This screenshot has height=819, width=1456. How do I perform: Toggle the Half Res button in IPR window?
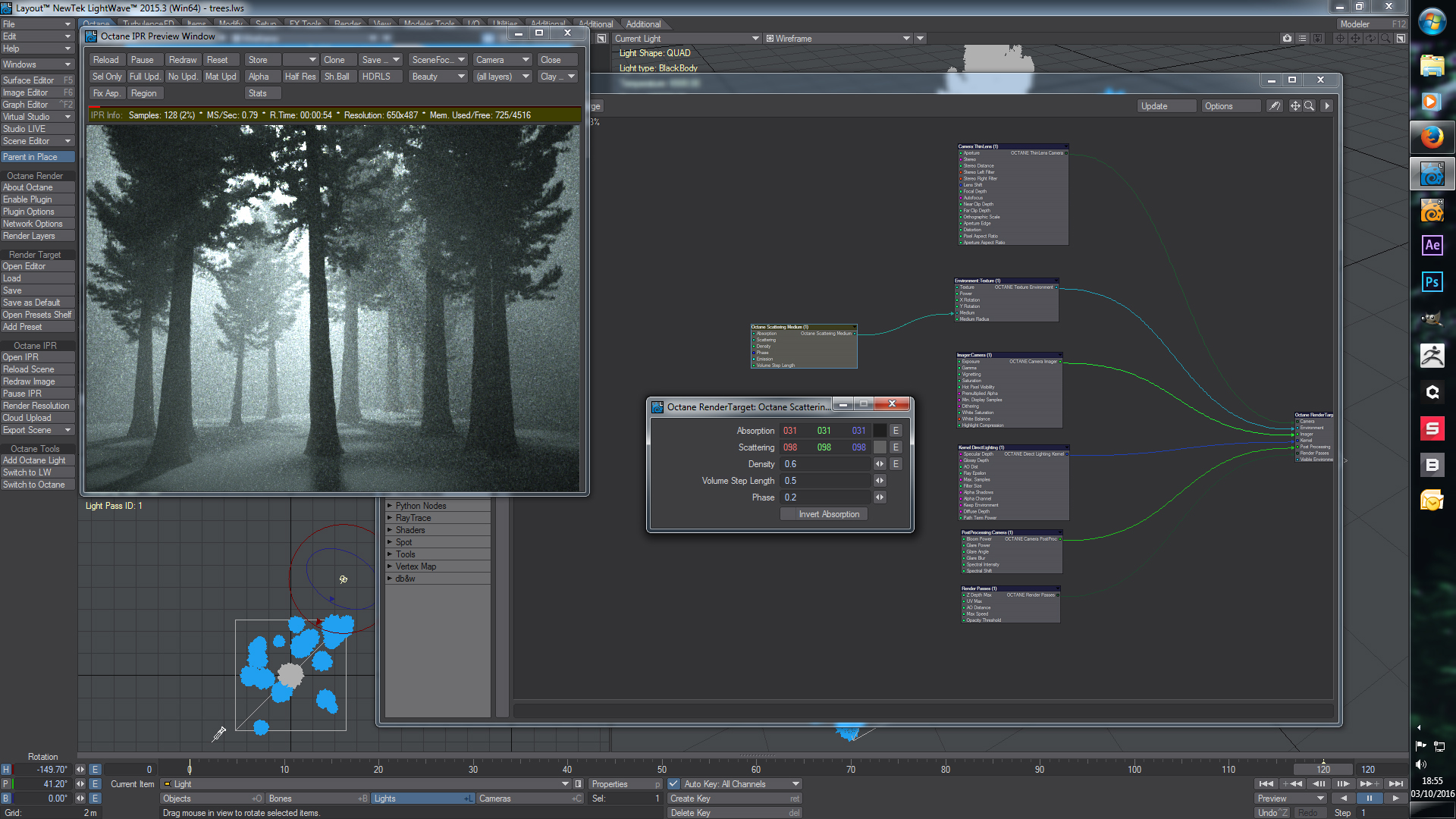300,77
